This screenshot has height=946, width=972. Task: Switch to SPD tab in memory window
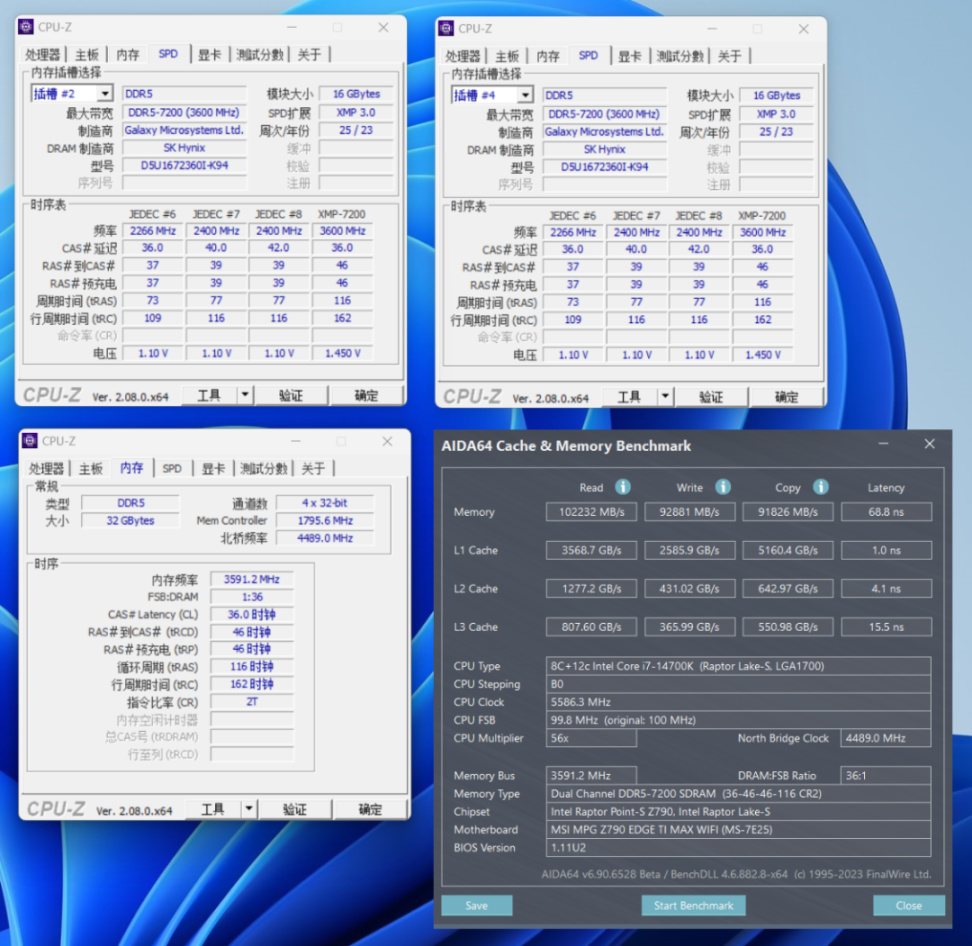(x=172, y=468)
